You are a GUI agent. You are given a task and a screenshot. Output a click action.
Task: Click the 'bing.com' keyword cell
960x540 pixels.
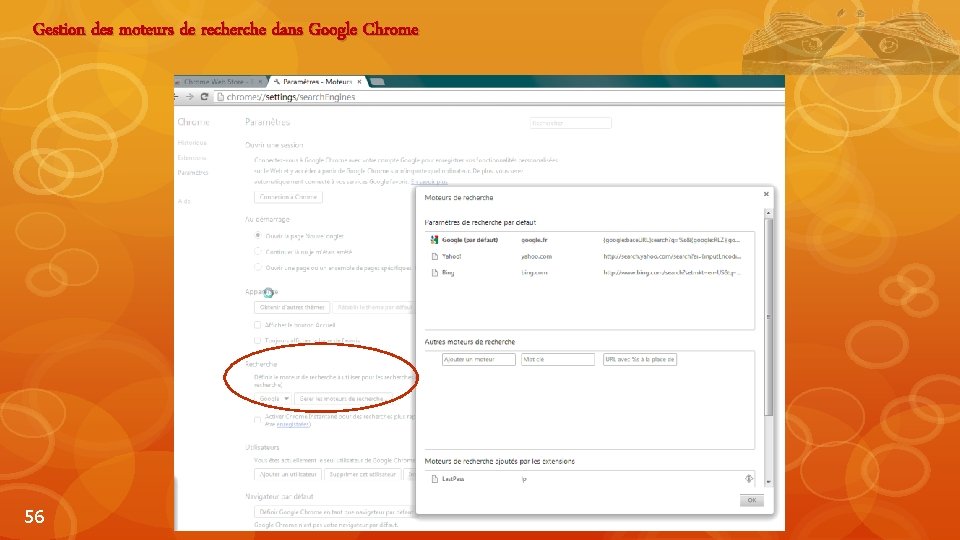[534, 273]
